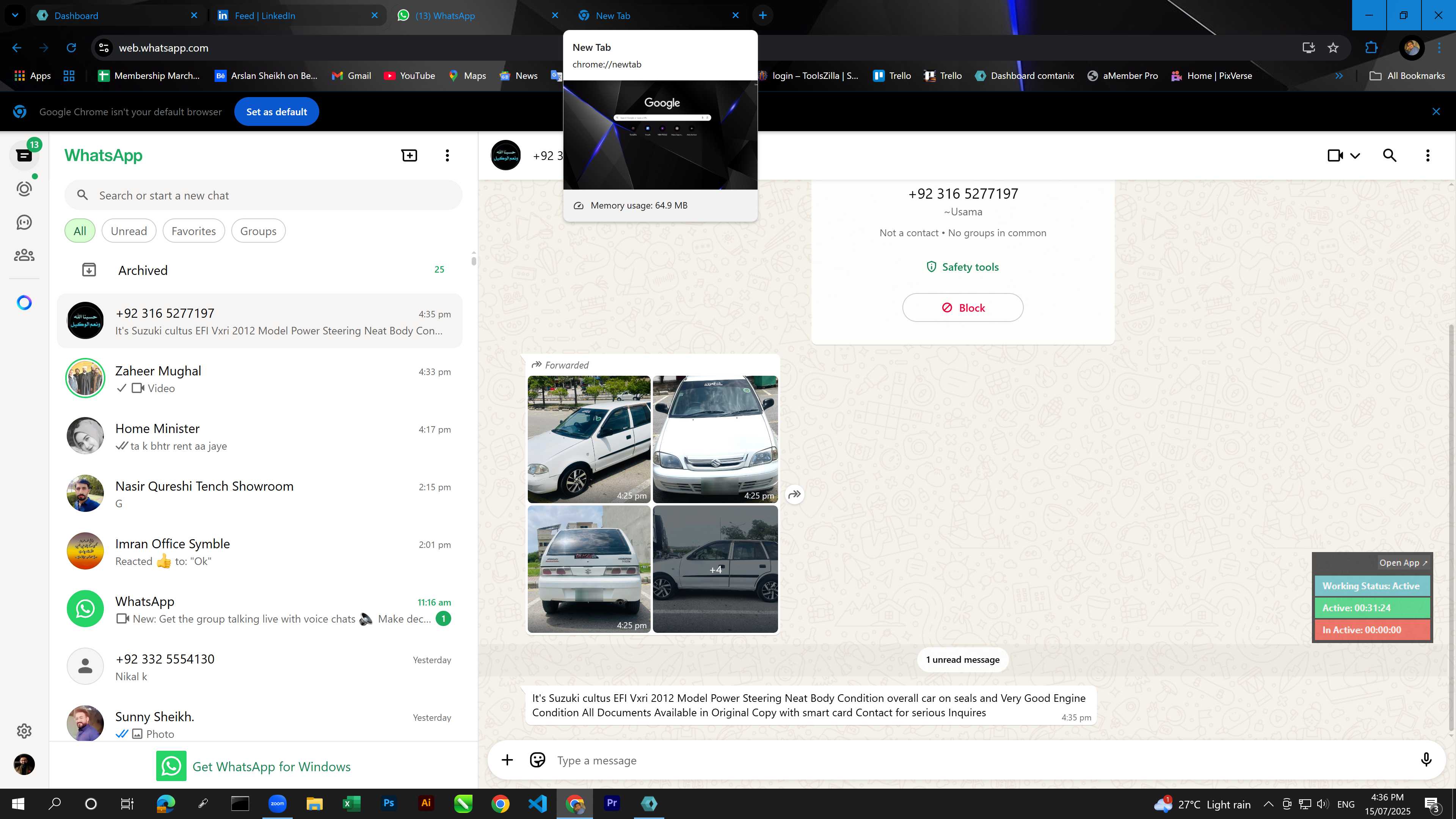Open the +4 more photos thumbnail

pyautogui.click(x=715, y=569)
